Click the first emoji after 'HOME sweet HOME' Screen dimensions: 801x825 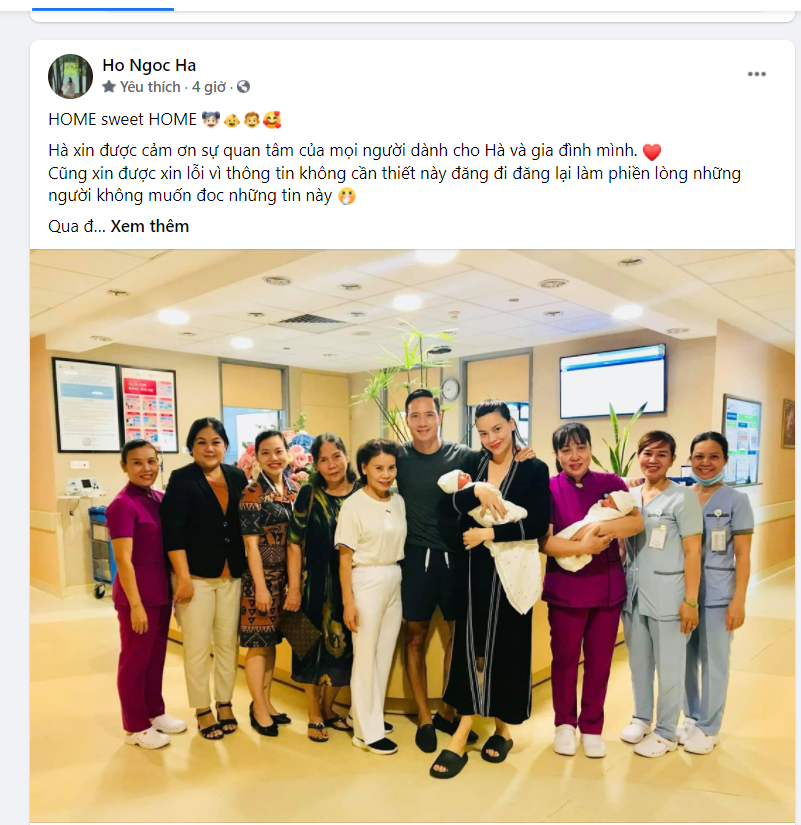211,120
